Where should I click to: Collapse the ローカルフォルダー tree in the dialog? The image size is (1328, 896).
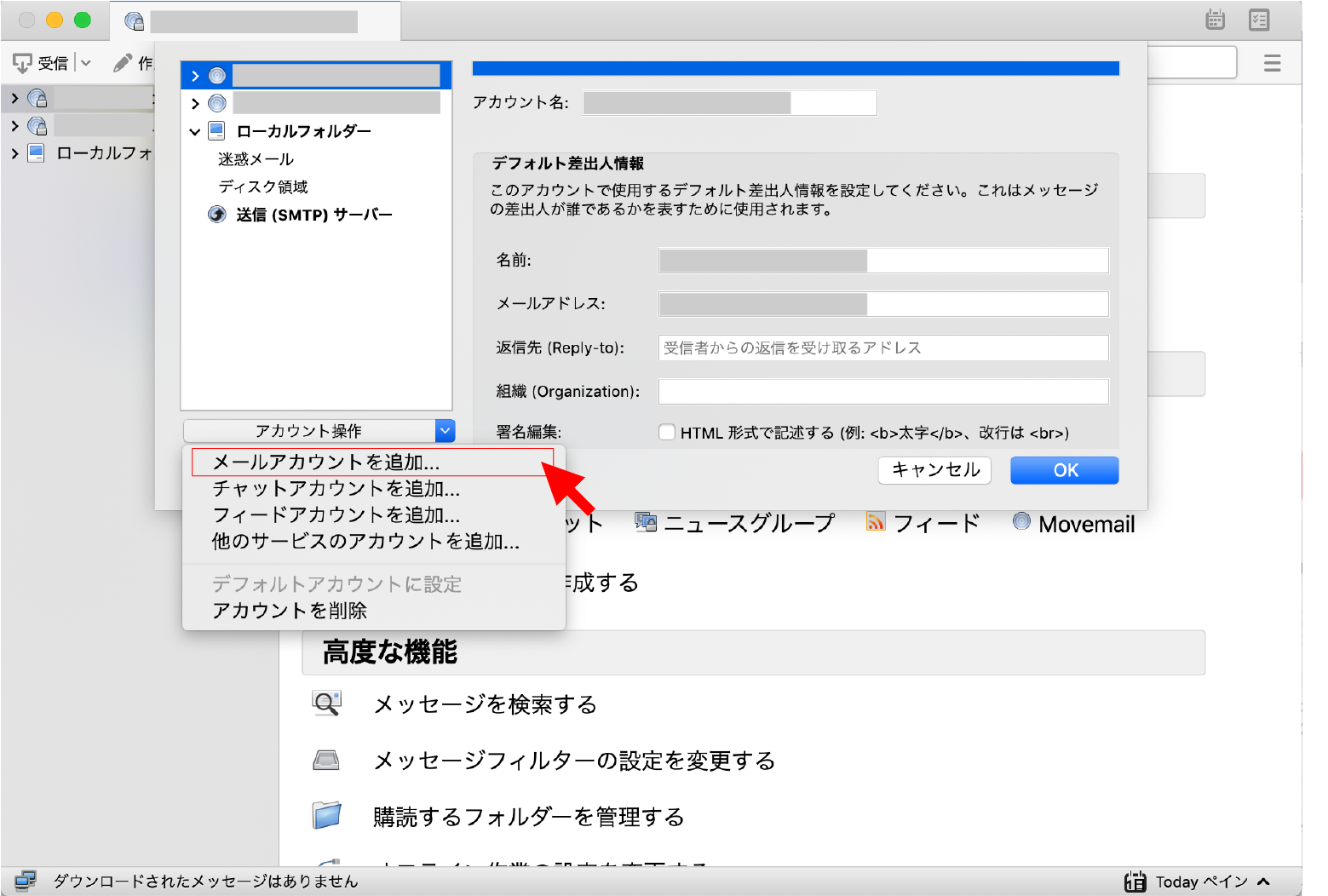[195, 131]
